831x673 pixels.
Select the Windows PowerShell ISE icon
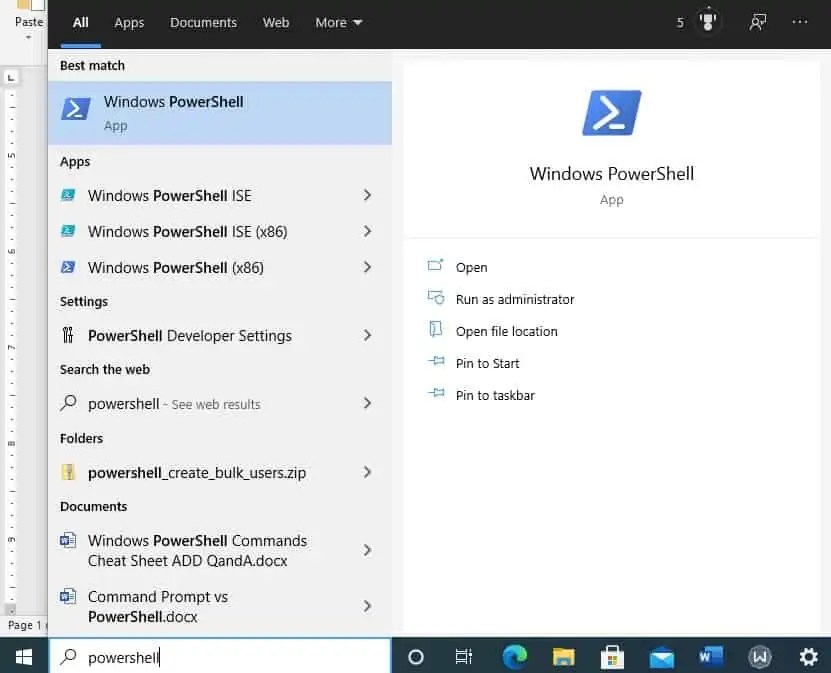pos(67,195)
